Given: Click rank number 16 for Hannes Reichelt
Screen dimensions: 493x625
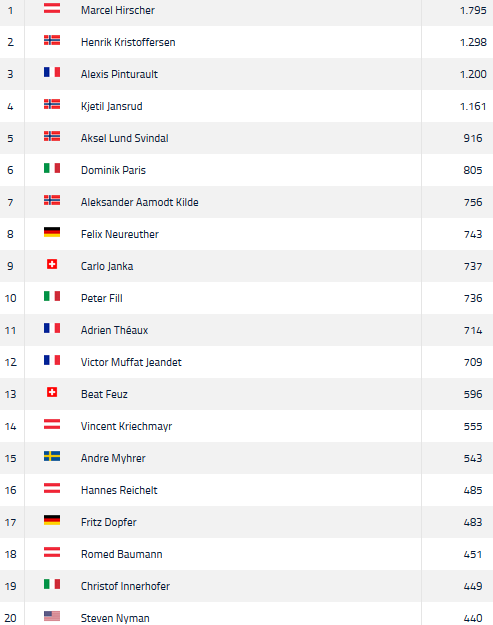Looking at the screenshot, I should pos(11,490).
